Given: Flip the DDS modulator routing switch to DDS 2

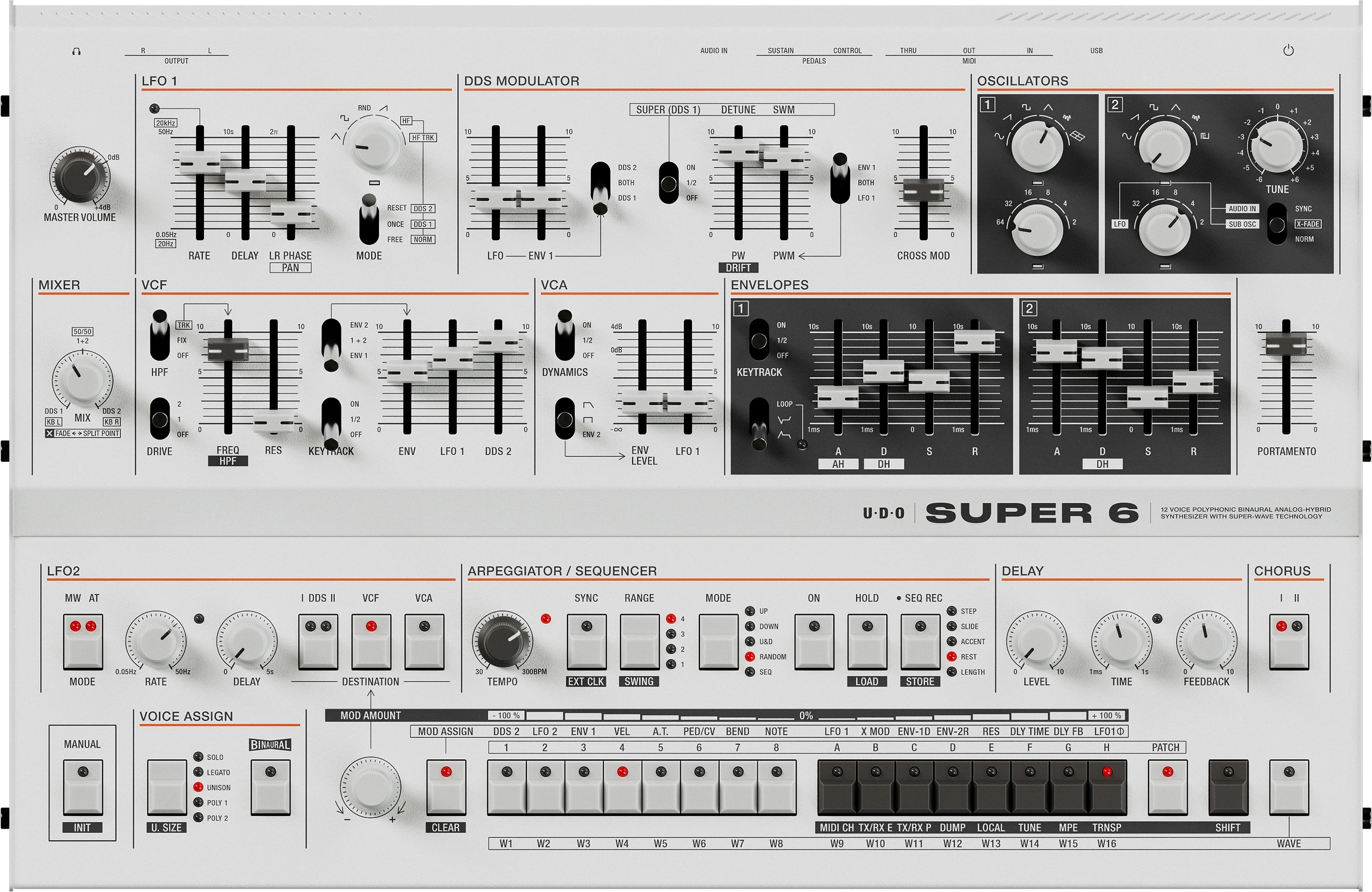Looking at the screenshot, I should pyautogui.click(x=601, y=169).
